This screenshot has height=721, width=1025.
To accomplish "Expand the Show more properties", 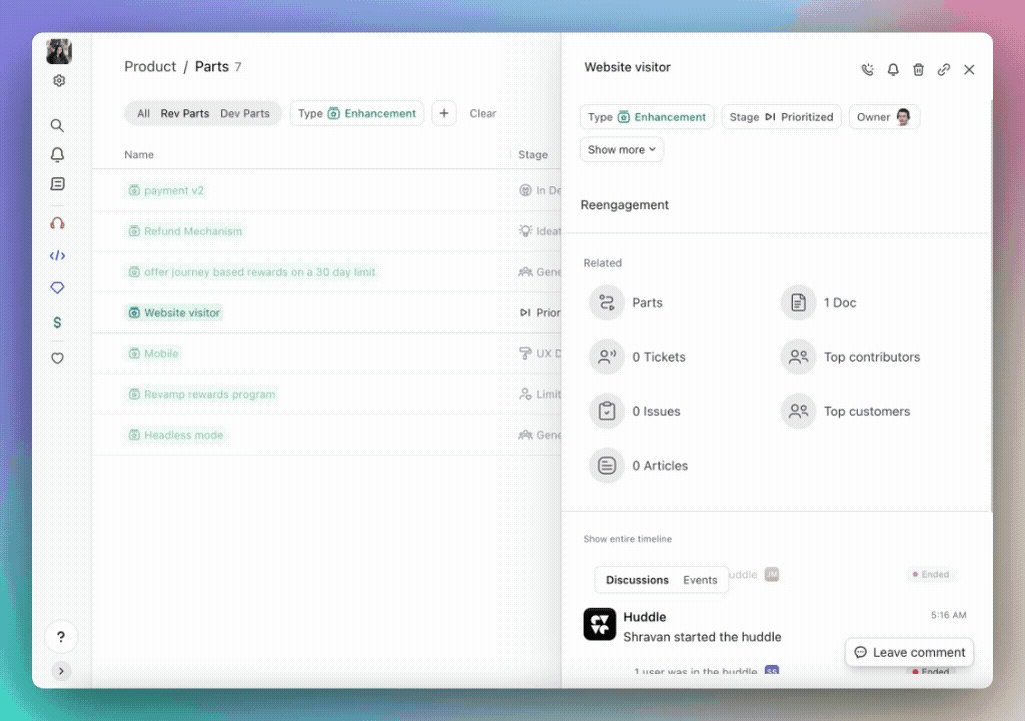I will coord(621,150).
